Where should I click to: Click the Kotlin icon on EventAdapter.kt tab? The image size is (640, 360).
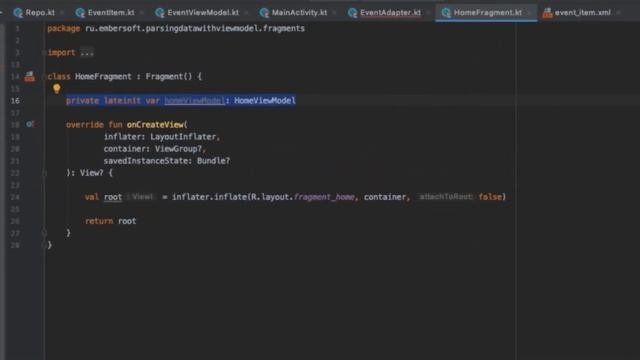tap(352, 13)
